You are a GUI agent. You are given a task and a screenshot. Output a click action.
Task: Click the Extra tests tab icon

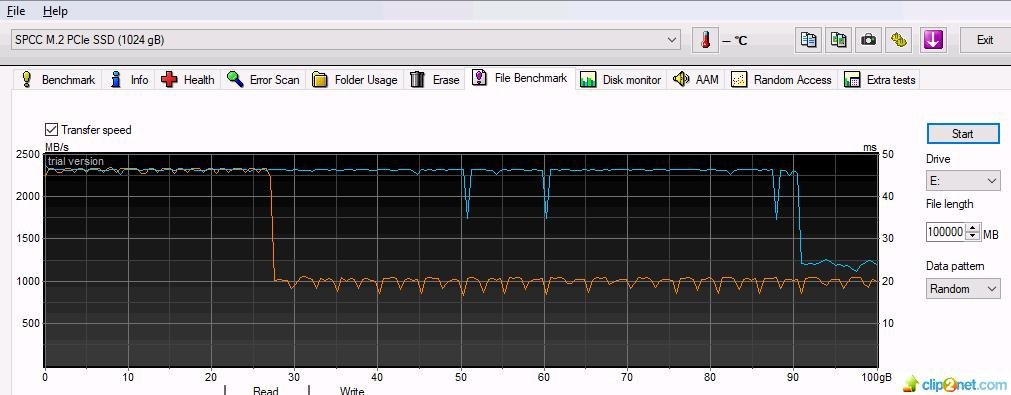tap(852, 80)
